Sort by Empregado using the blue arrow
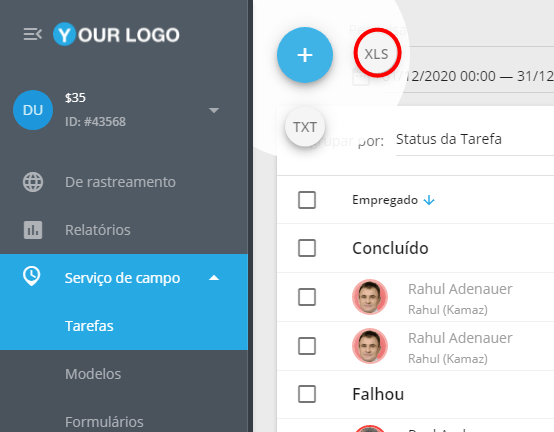Image resolution: width=554 pixels, height=432 pixels. click(x=429, y=200)
